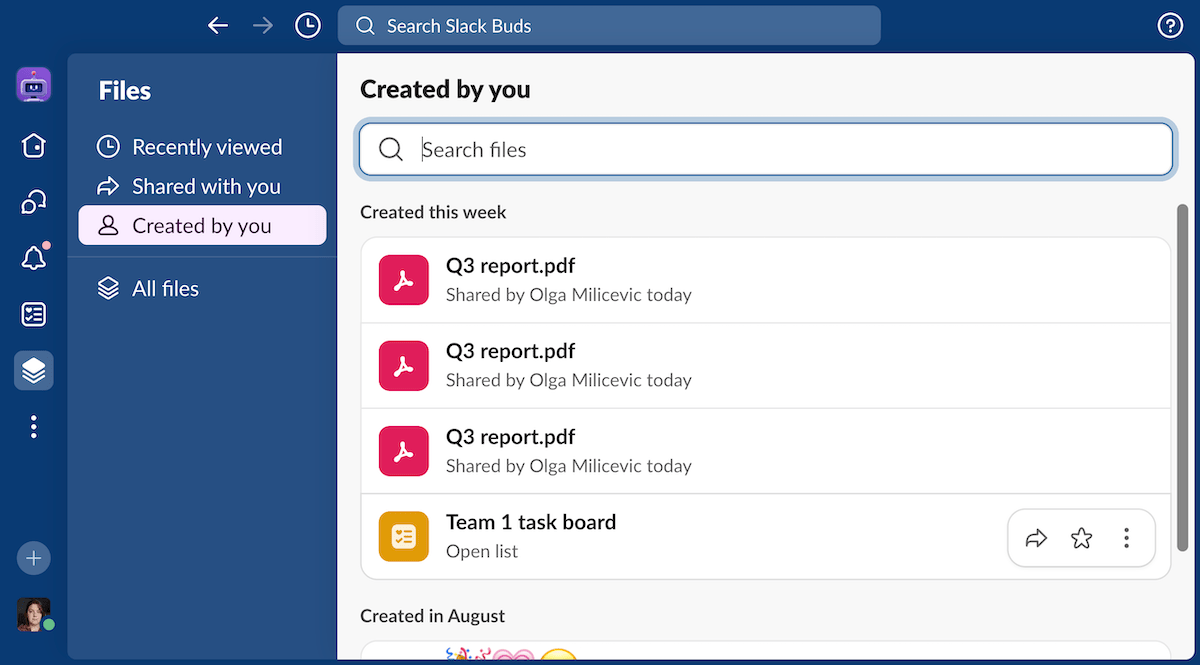Image resolution: width=1200 pixels, height=665 pixels.
Task: Click the Team 1 task board list icon
Action: [404, 536]
